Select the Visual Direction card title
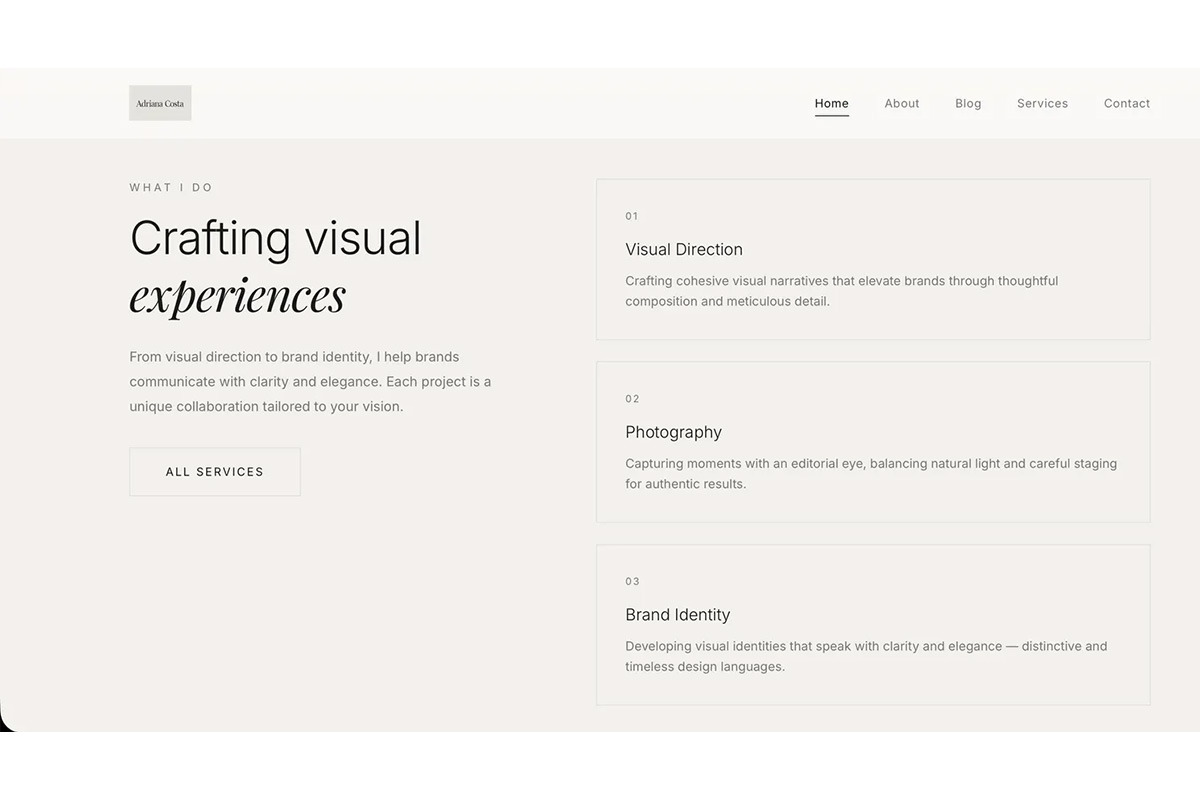The image size is (1200, 800). (684, 249)
